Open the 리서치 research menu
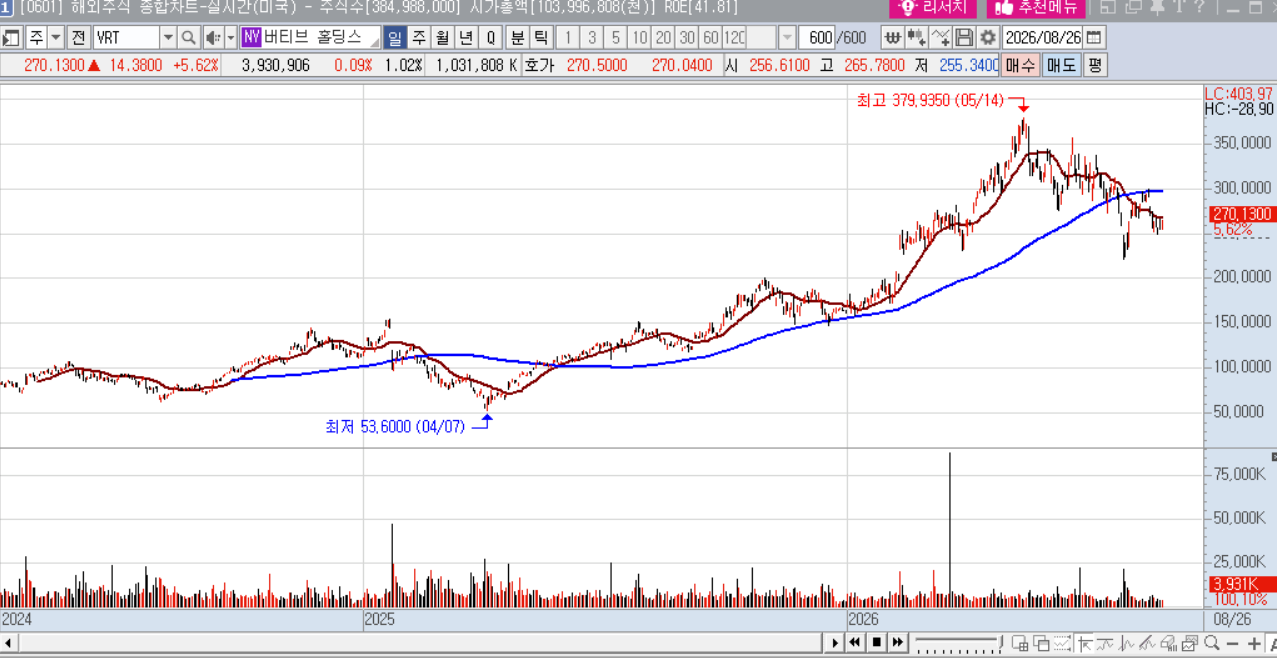Screen dimensions: 1277x658 coord(933,8)
